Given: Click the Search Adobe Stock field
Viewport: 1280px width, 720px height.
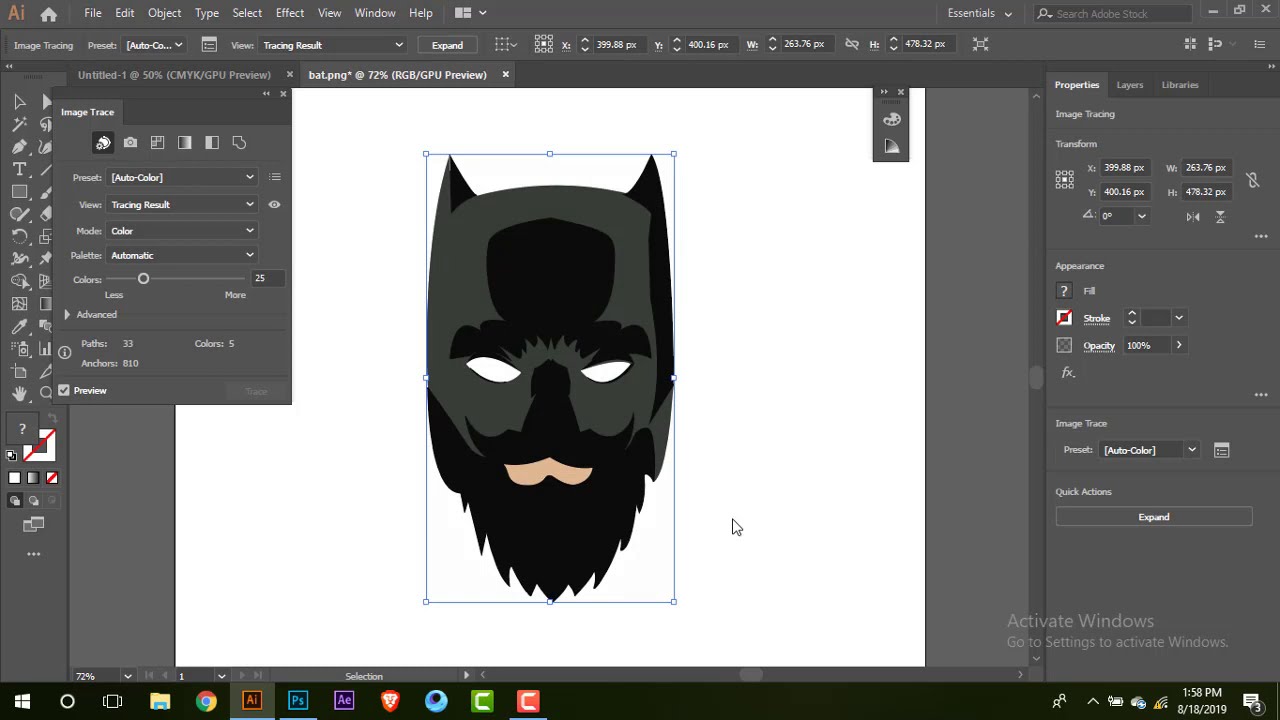Looking at the screenshot, I should 1114,14.
